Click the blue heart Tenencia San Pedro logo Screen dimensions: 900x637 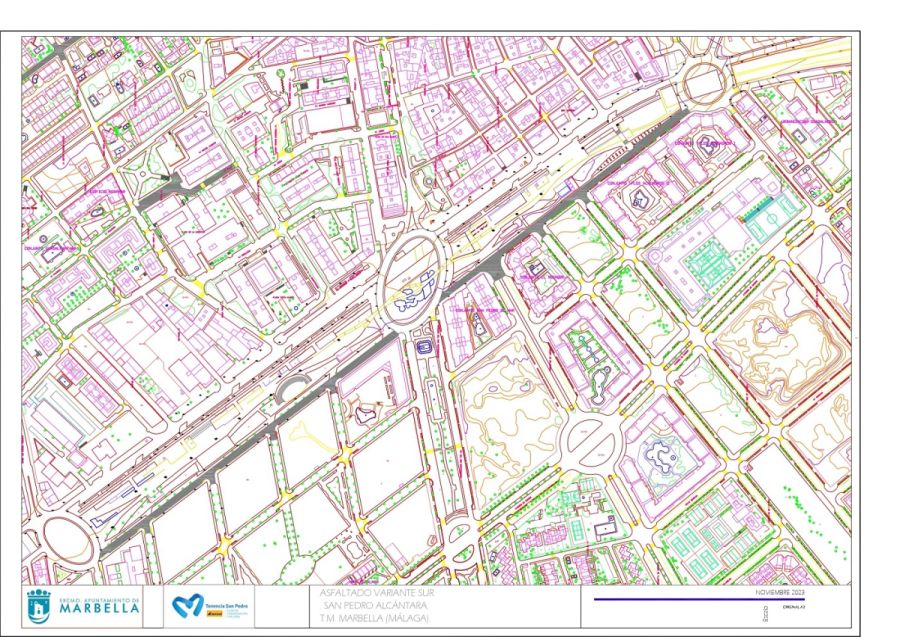click(x=188, y=605)
